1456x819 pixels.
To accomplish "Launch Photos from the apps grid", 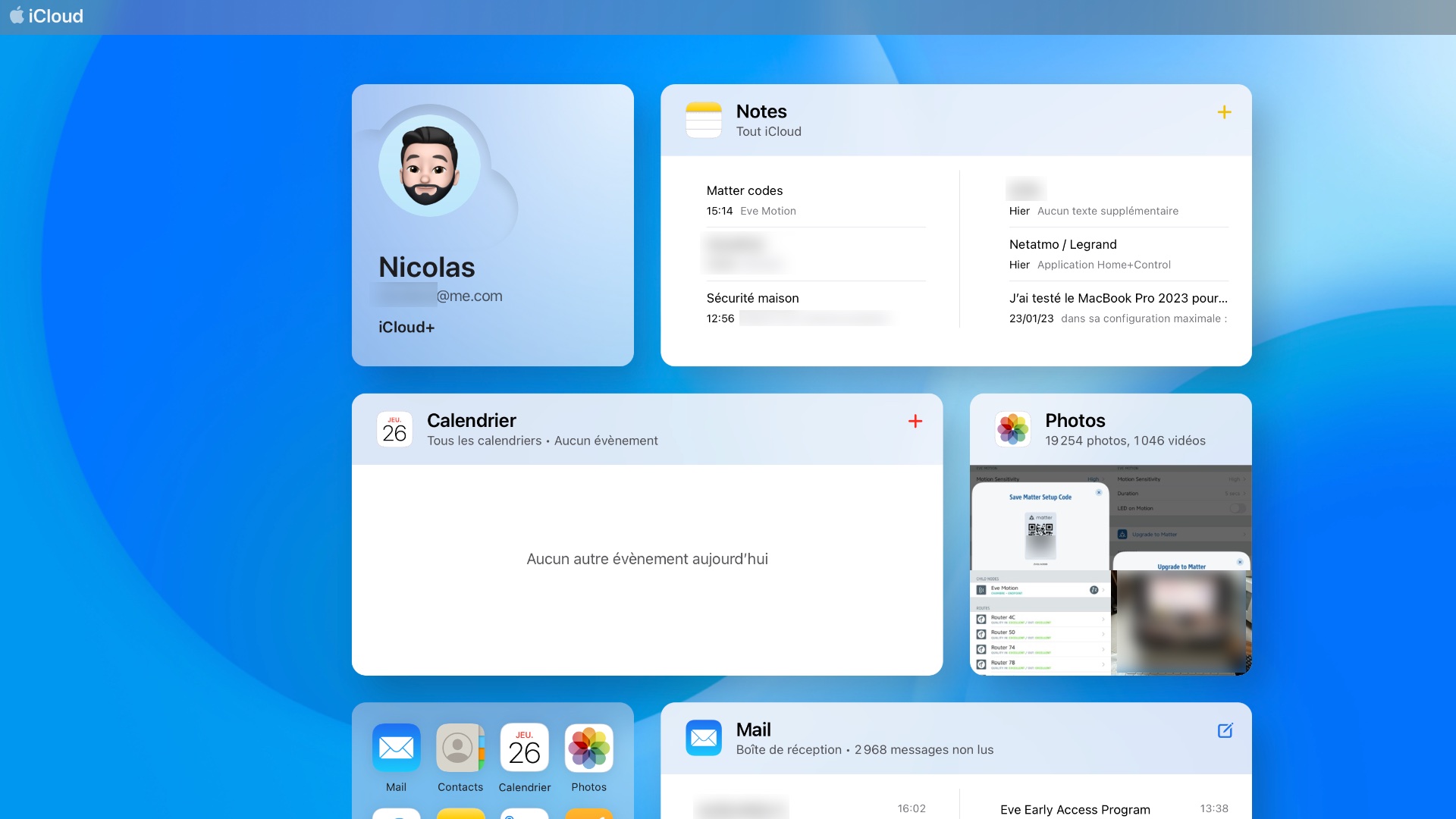I will click(588, 748).
